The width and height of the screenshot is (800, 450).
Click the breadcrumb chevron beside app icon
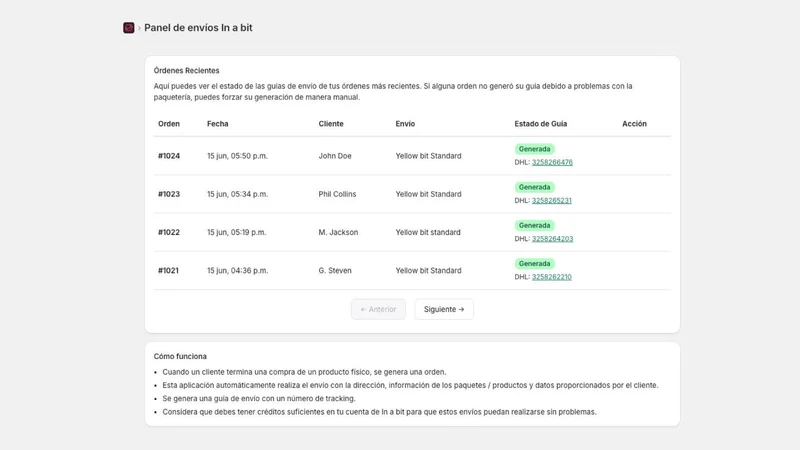click(x=139, y=28)
